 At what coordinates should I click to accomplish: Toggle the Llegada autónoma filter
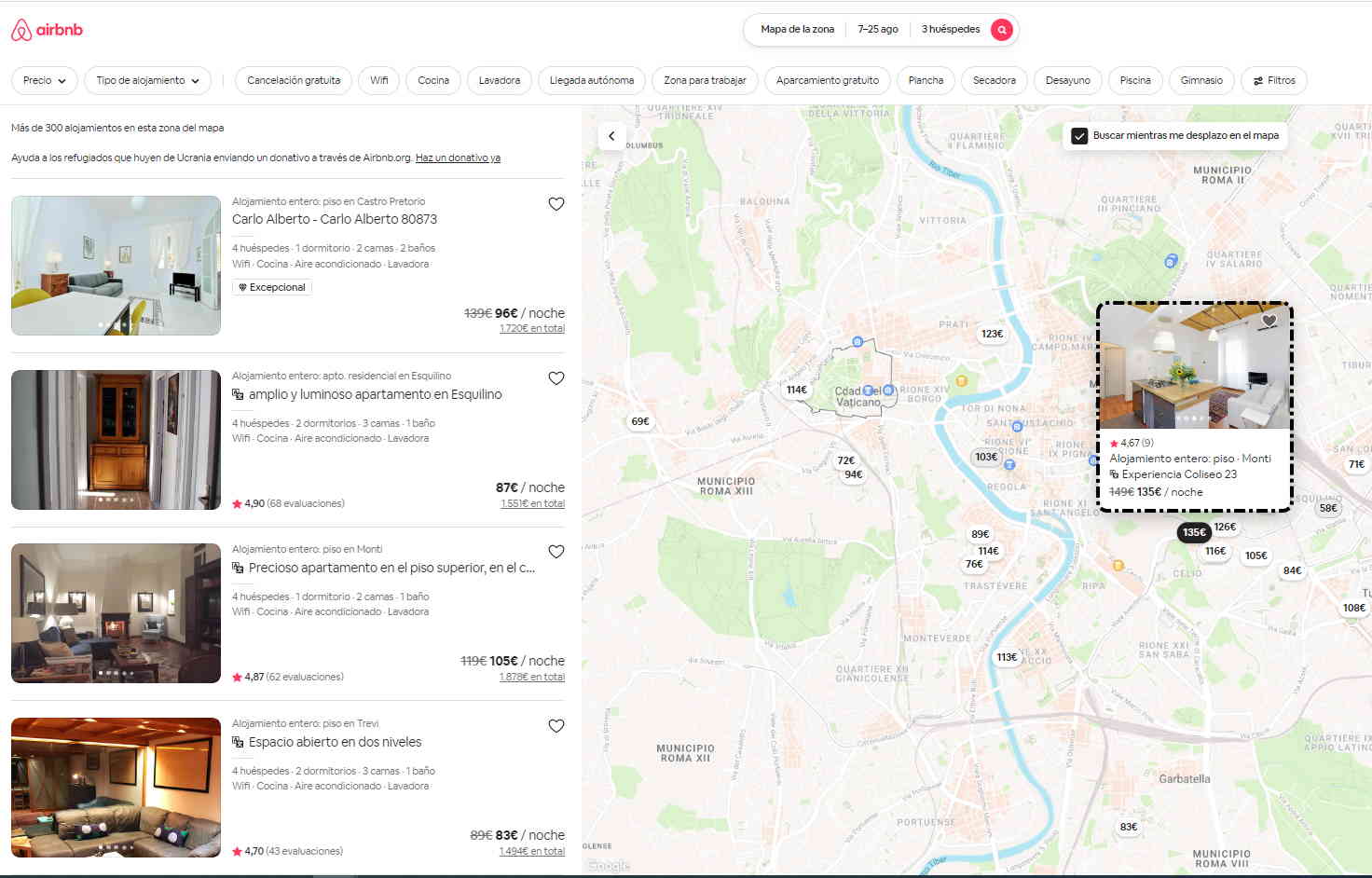(592, 80)
